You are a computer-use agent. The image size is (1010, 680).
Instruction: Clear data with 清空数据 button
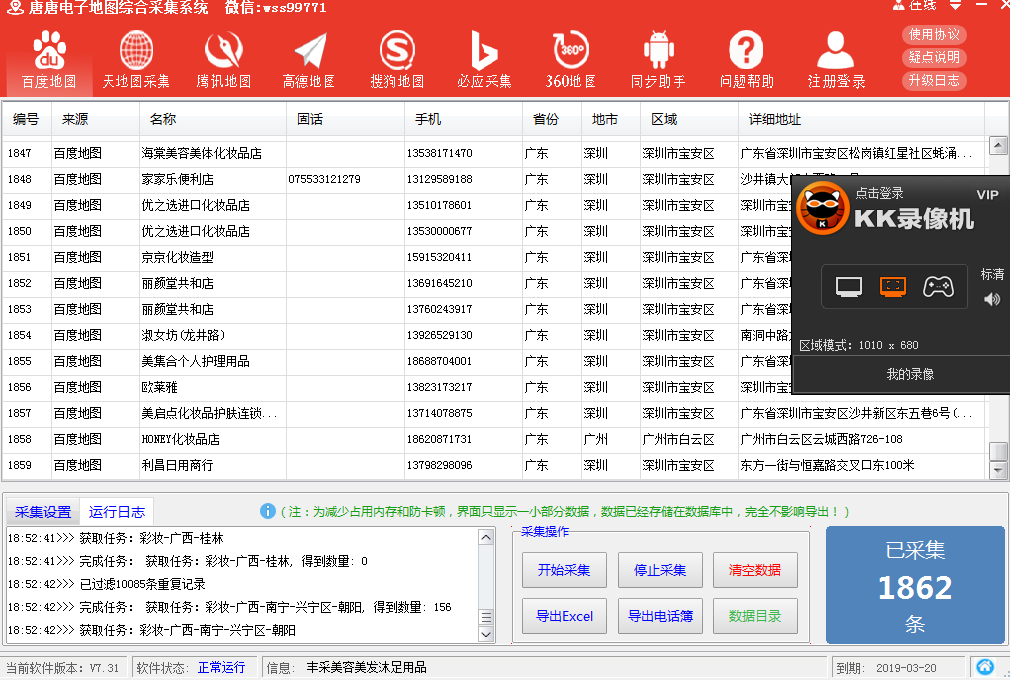pos(755,570)
